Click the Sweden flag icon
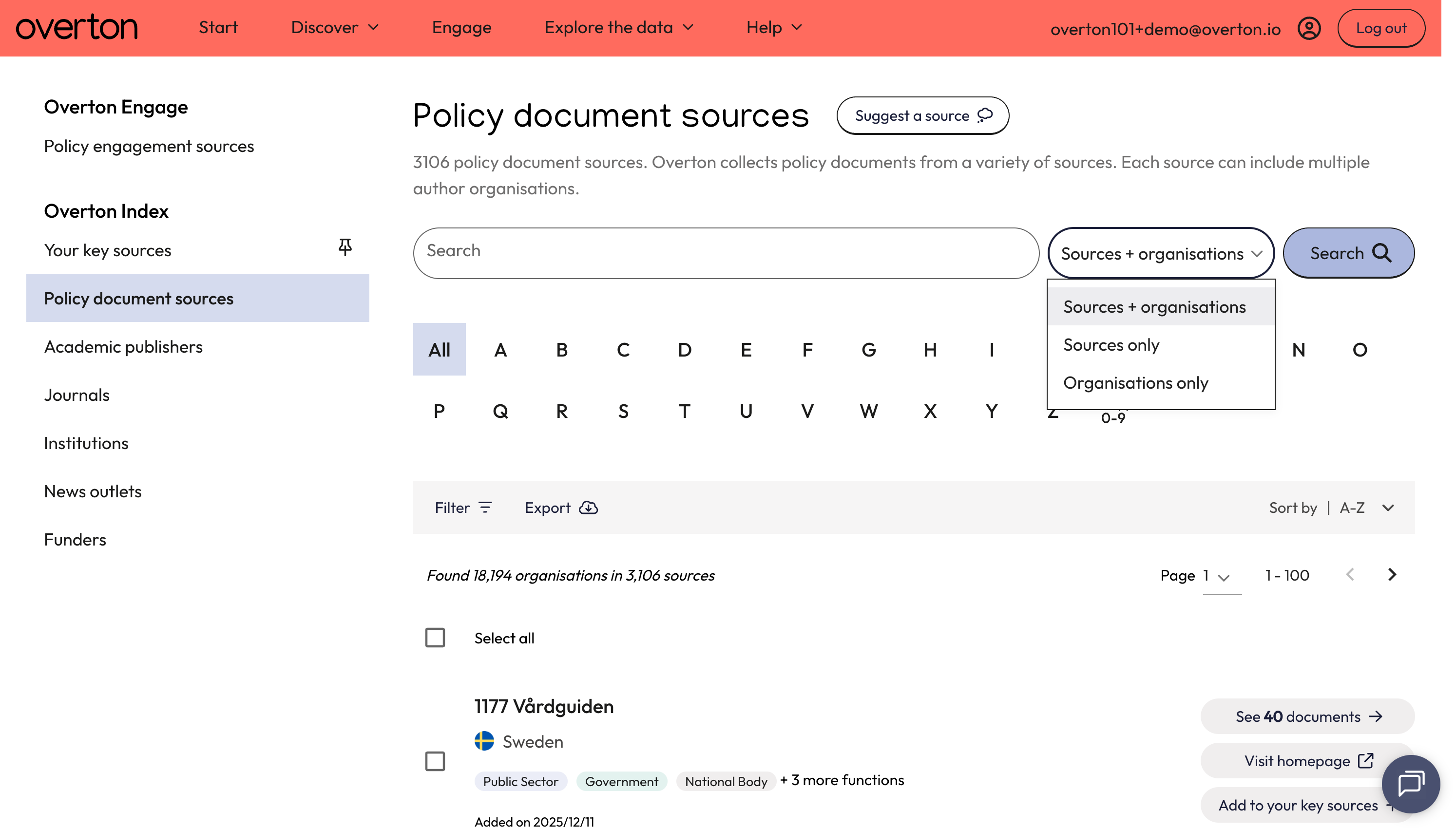The width and height of the screenshot is (1456, 829). 484,741
